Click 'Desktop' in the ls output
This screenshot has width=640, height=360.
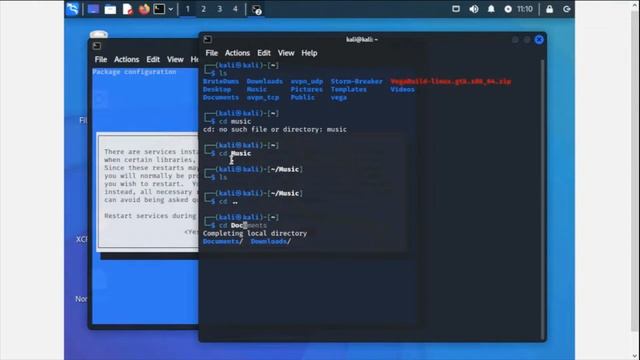(217, 89)
